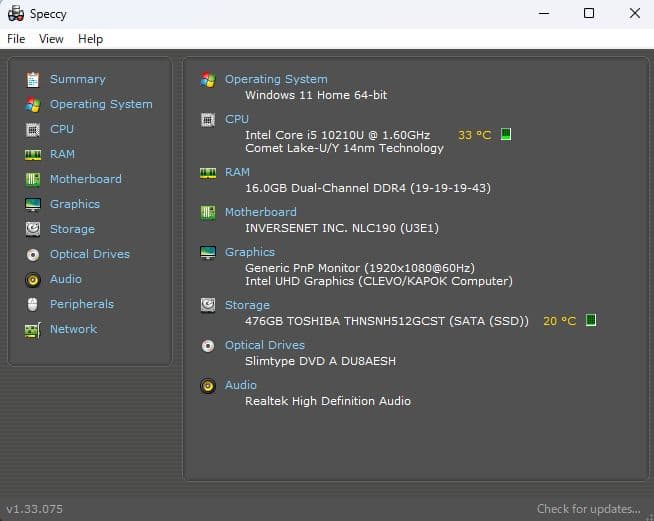Click the green storage temperature indicator icon
The image size is (654, 521).
click(591, 320)
